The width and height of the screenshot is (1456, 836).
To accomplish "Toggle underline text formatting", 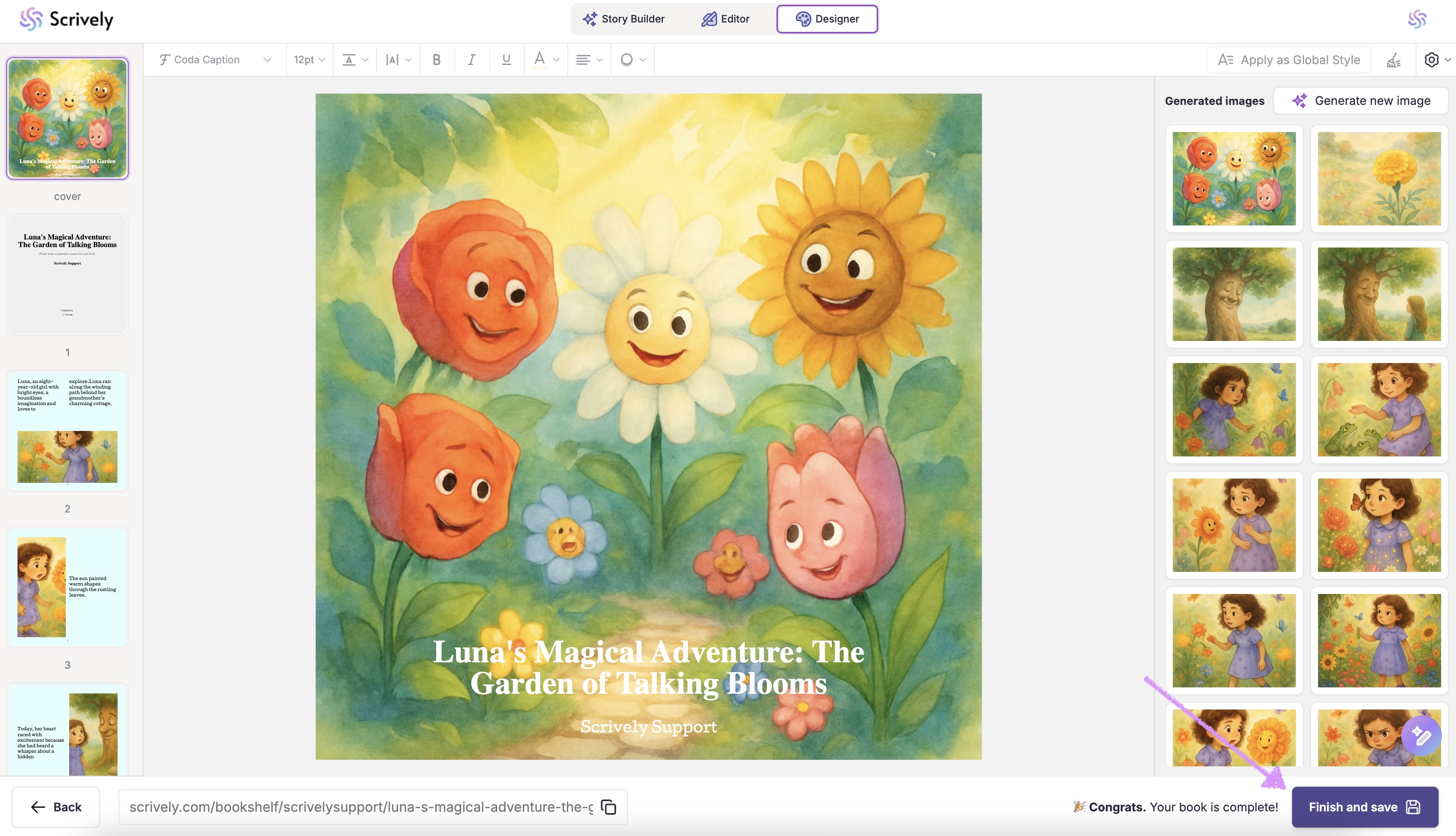I will tap(506, 60).
